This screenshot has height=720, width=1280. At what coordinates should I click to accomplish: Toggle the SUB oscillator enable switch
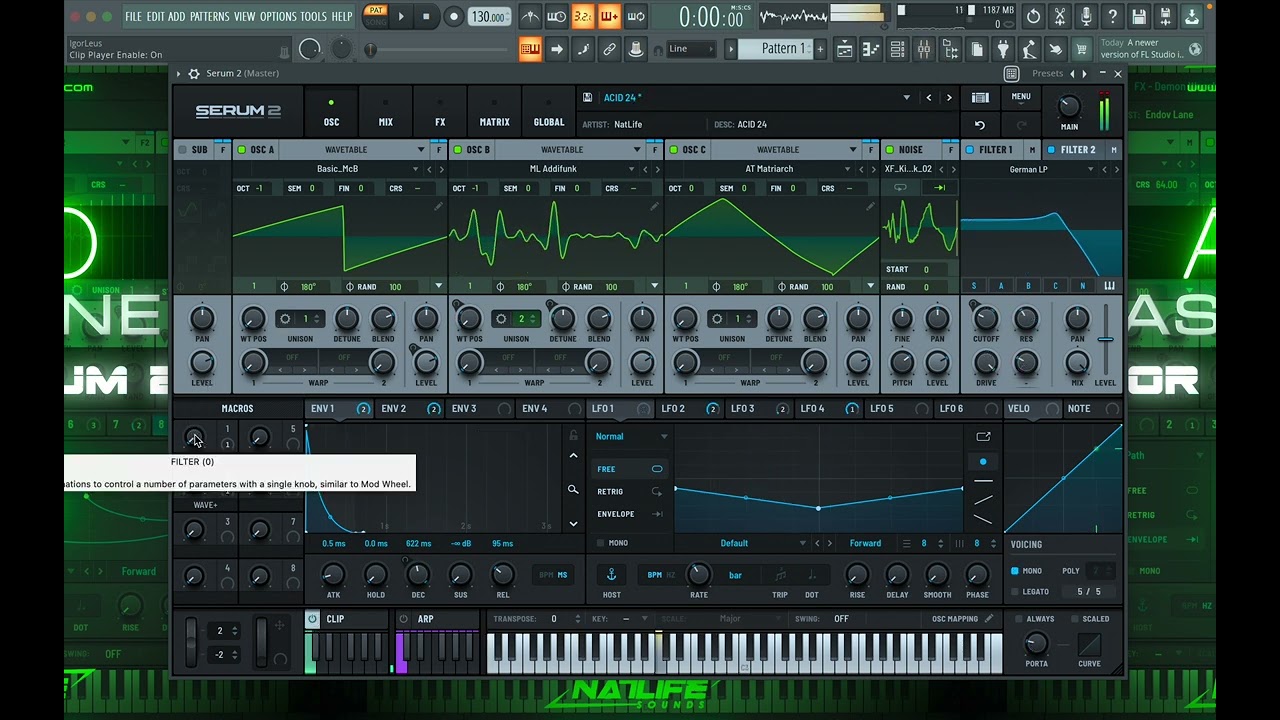(182, 150)
